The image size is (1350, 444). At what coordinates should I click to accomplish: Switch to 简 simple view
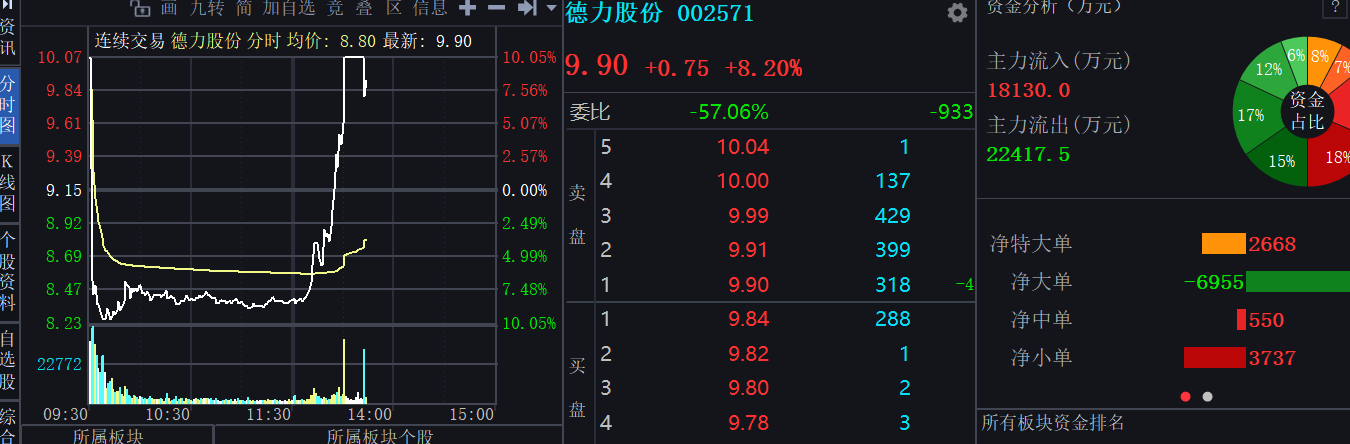(245, 9)
